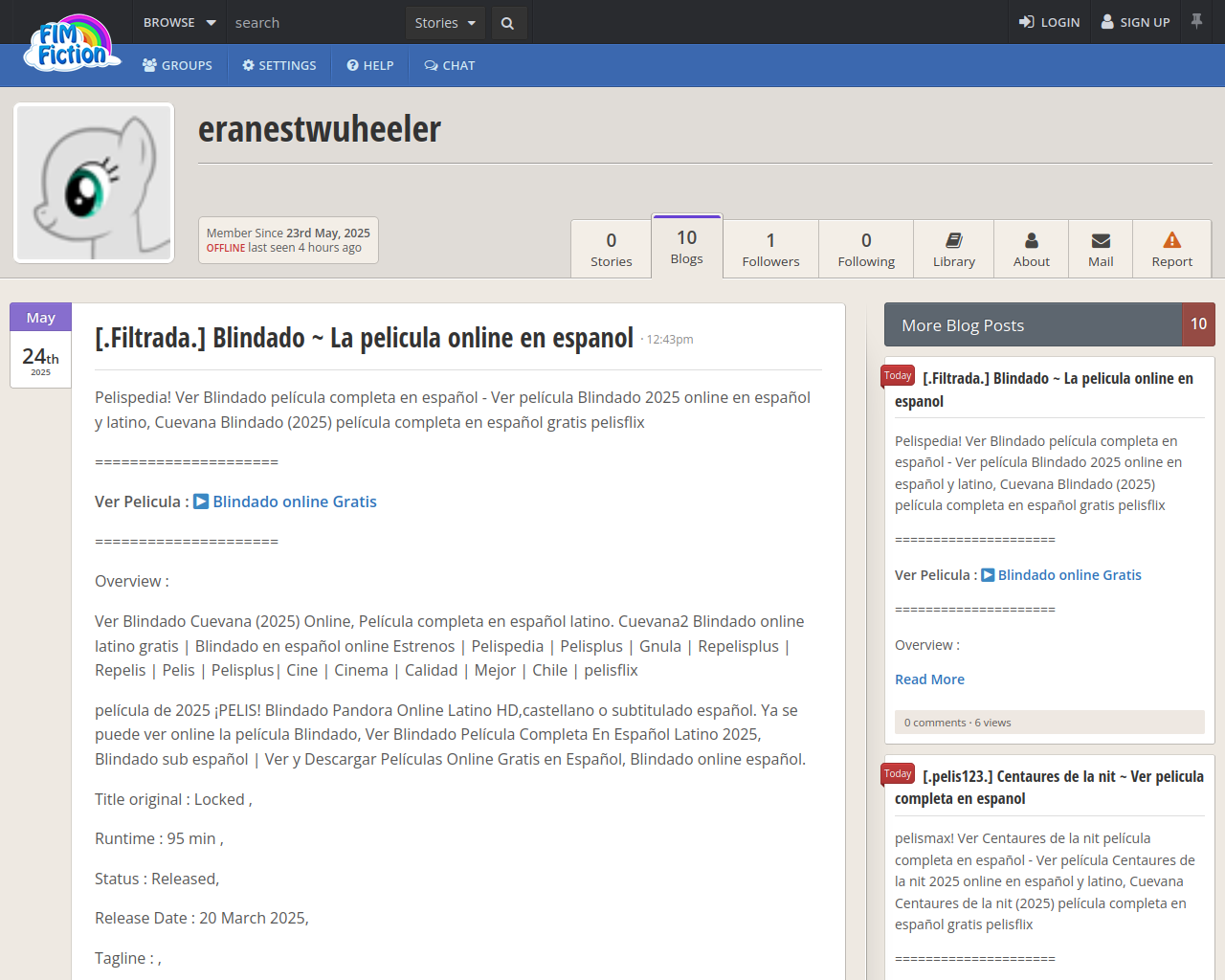Select the 0 Following tab

866,249
